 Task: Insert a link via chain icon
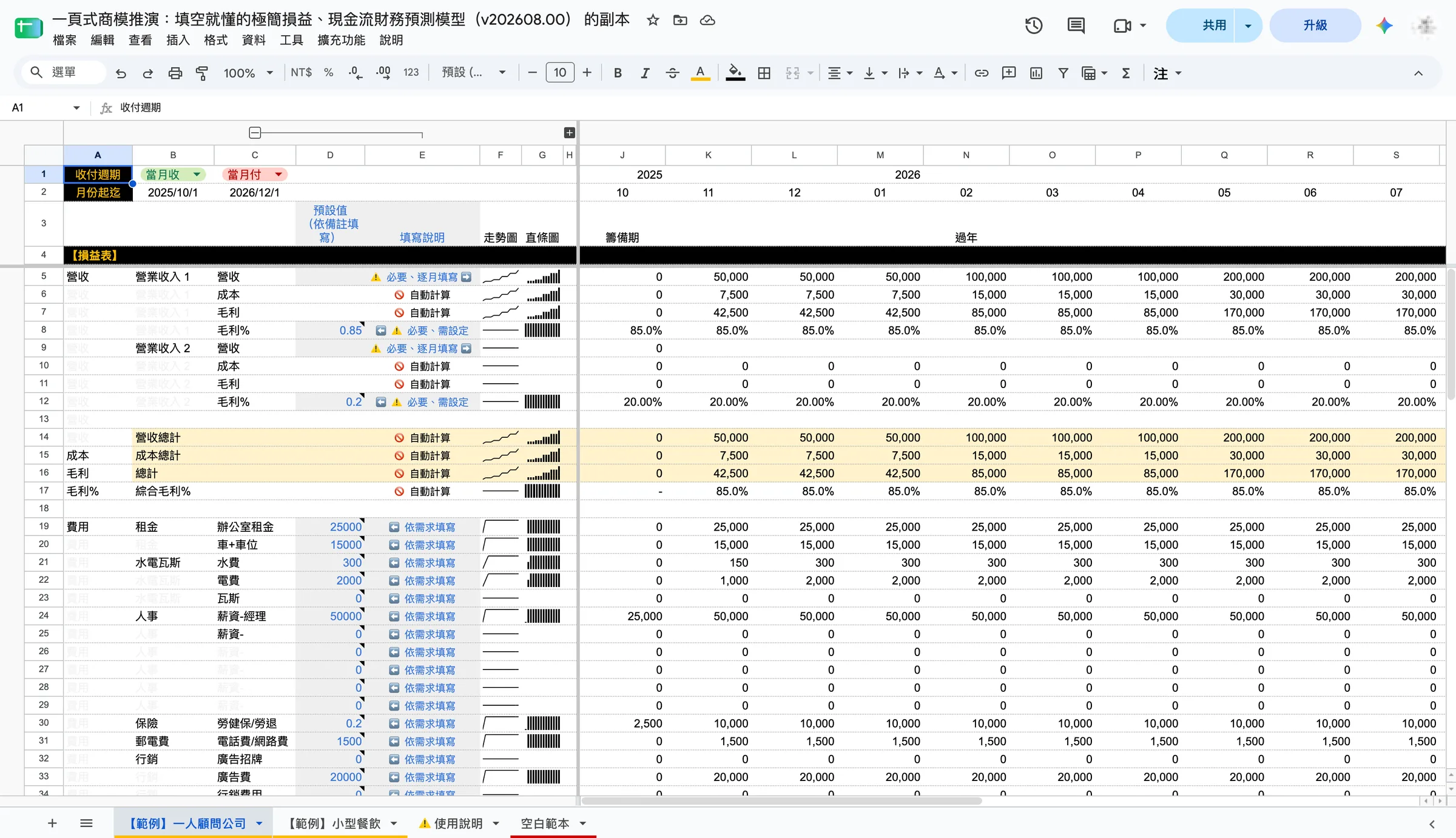(982, 73)
